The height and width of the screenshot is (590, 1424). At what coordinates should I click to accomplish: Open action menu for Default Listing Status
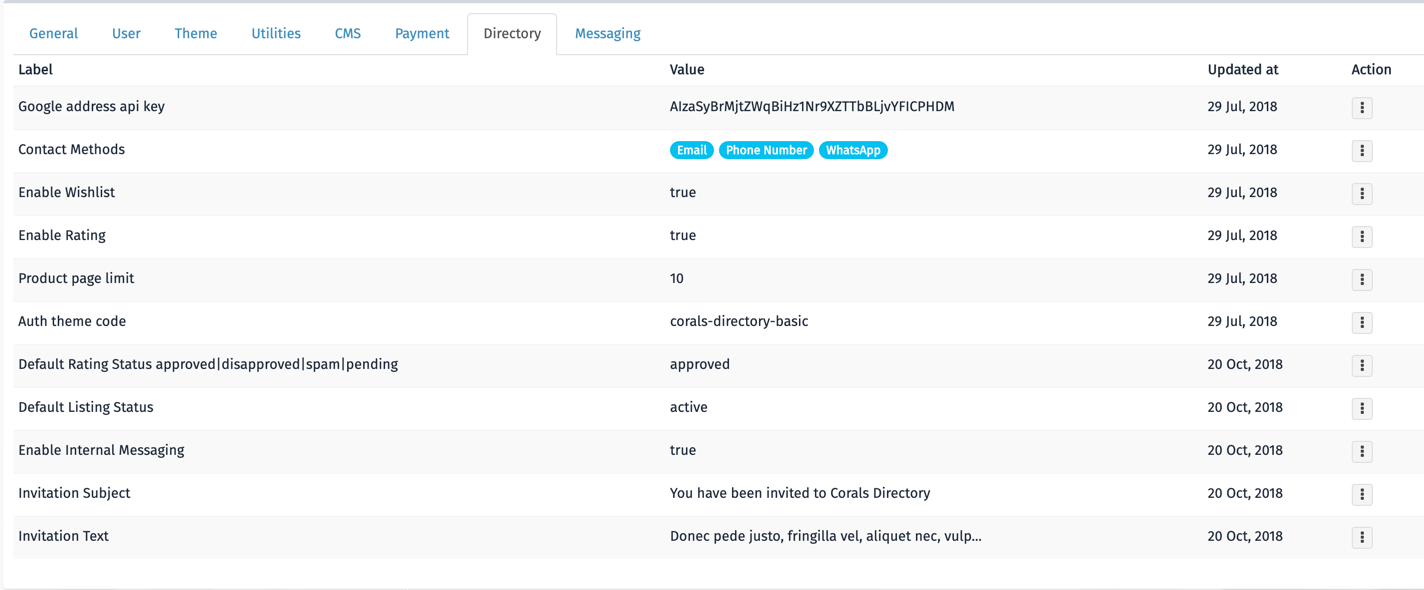pyautogui.click(x=1362, y=409)
